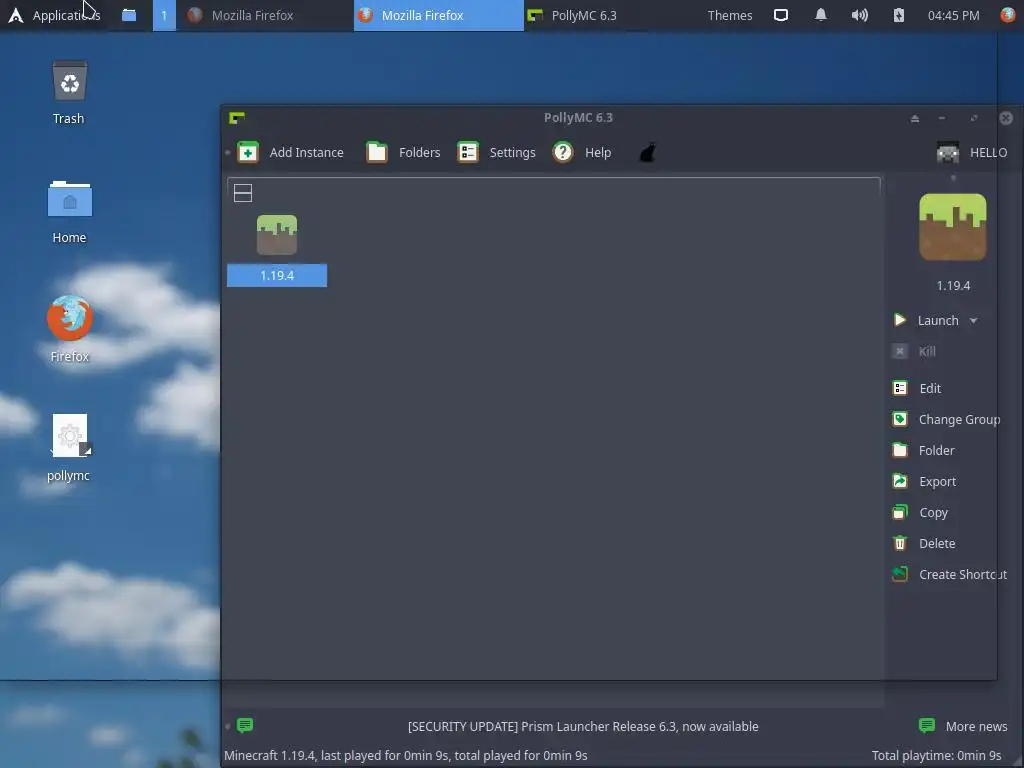Screen dimensions: 1024x768
Task: Open the pollymc desktop shortcut
Action: point(69,447)
